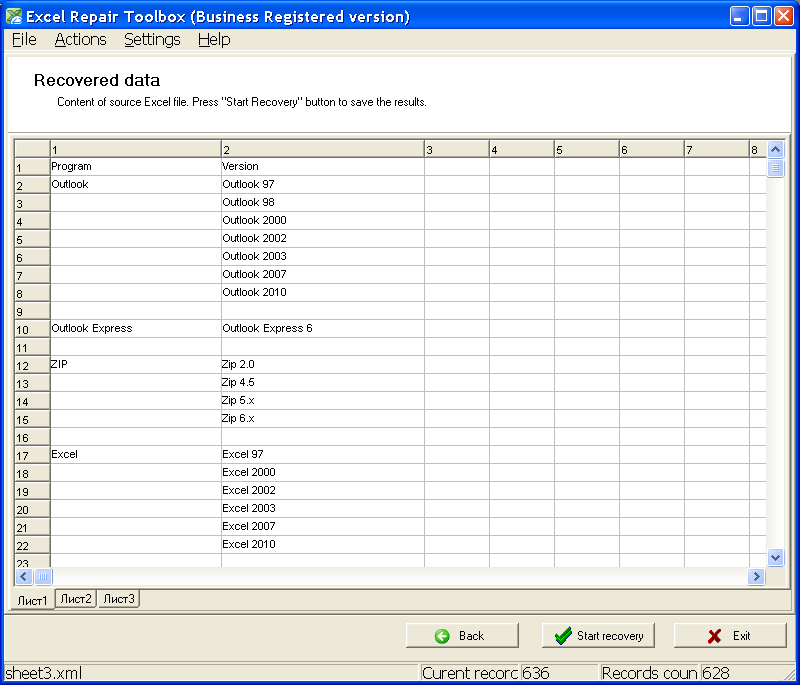Click the Back button

462,636
